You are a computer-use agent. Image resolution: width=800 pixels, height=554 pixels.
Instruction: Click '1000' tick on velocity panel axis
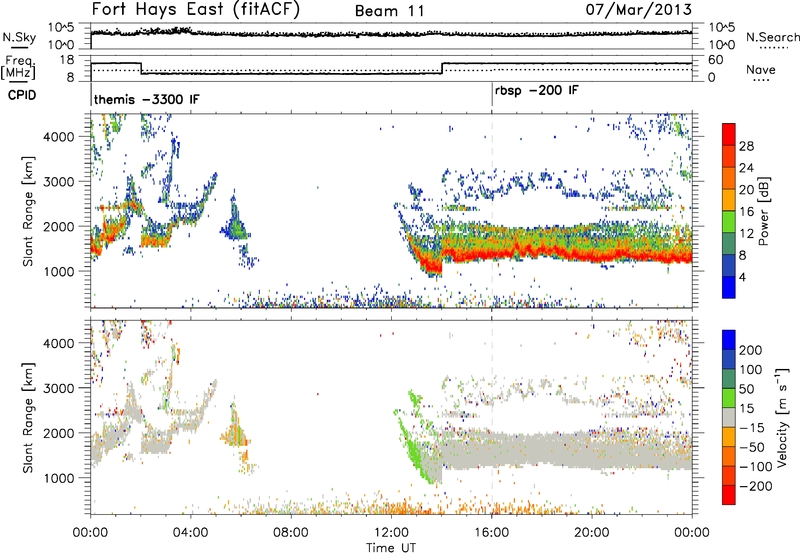pos(59,478)
